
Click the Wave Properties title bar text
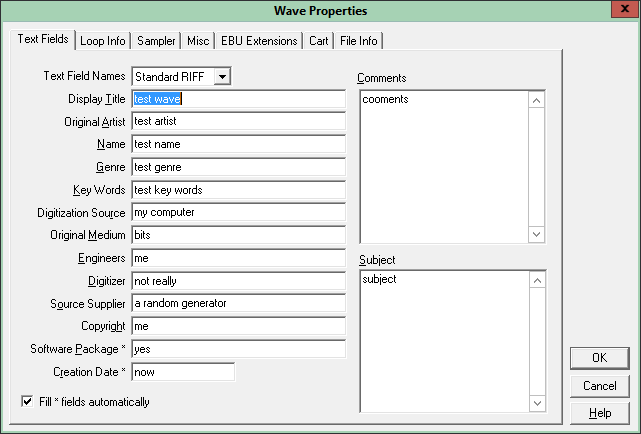tap(320, 11)
